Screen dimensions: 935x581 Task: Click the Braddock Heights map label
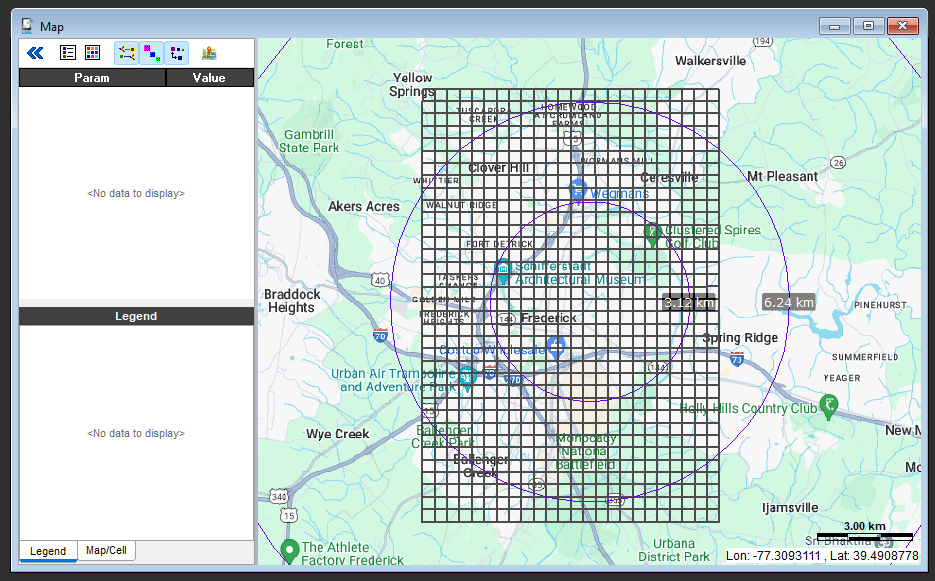292,301
